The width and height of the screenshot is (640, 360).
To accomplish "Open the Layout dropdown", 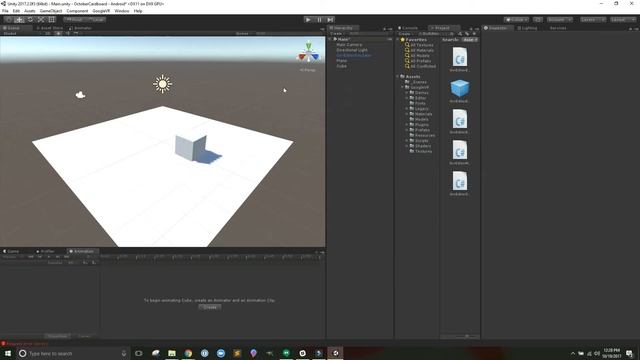I will [623, 19].
